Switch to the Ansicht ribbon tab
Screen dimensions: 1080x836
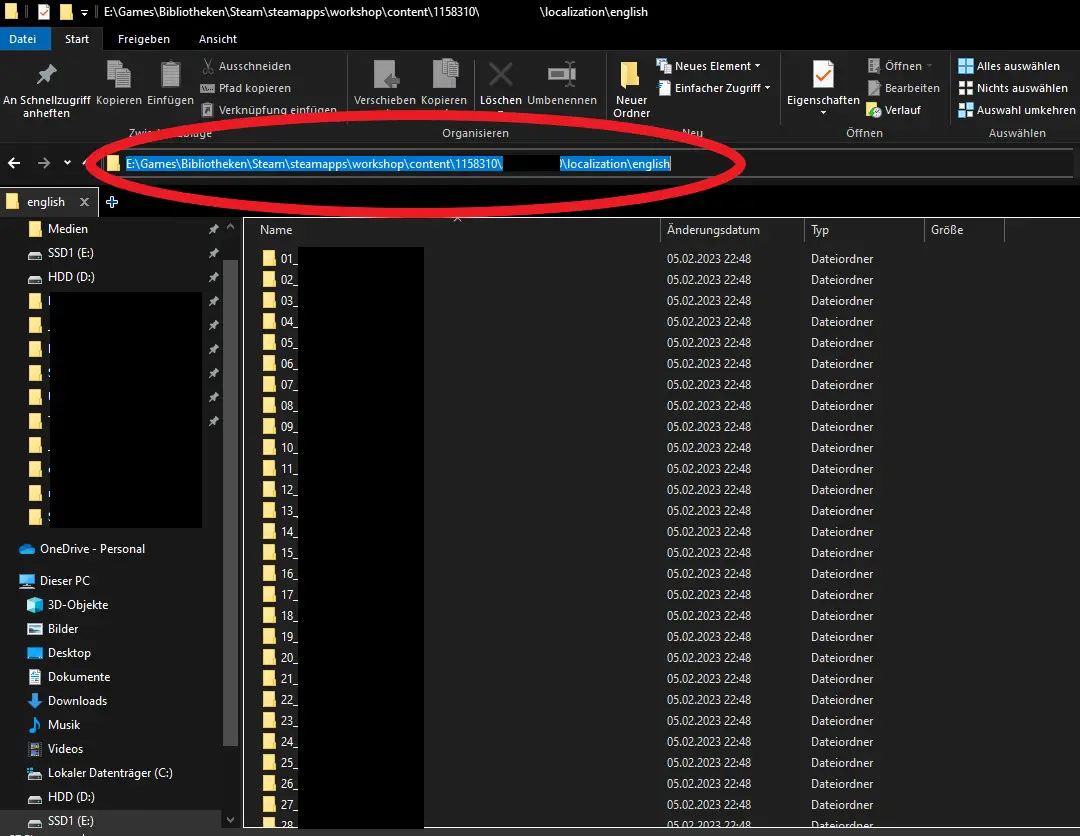218,39
